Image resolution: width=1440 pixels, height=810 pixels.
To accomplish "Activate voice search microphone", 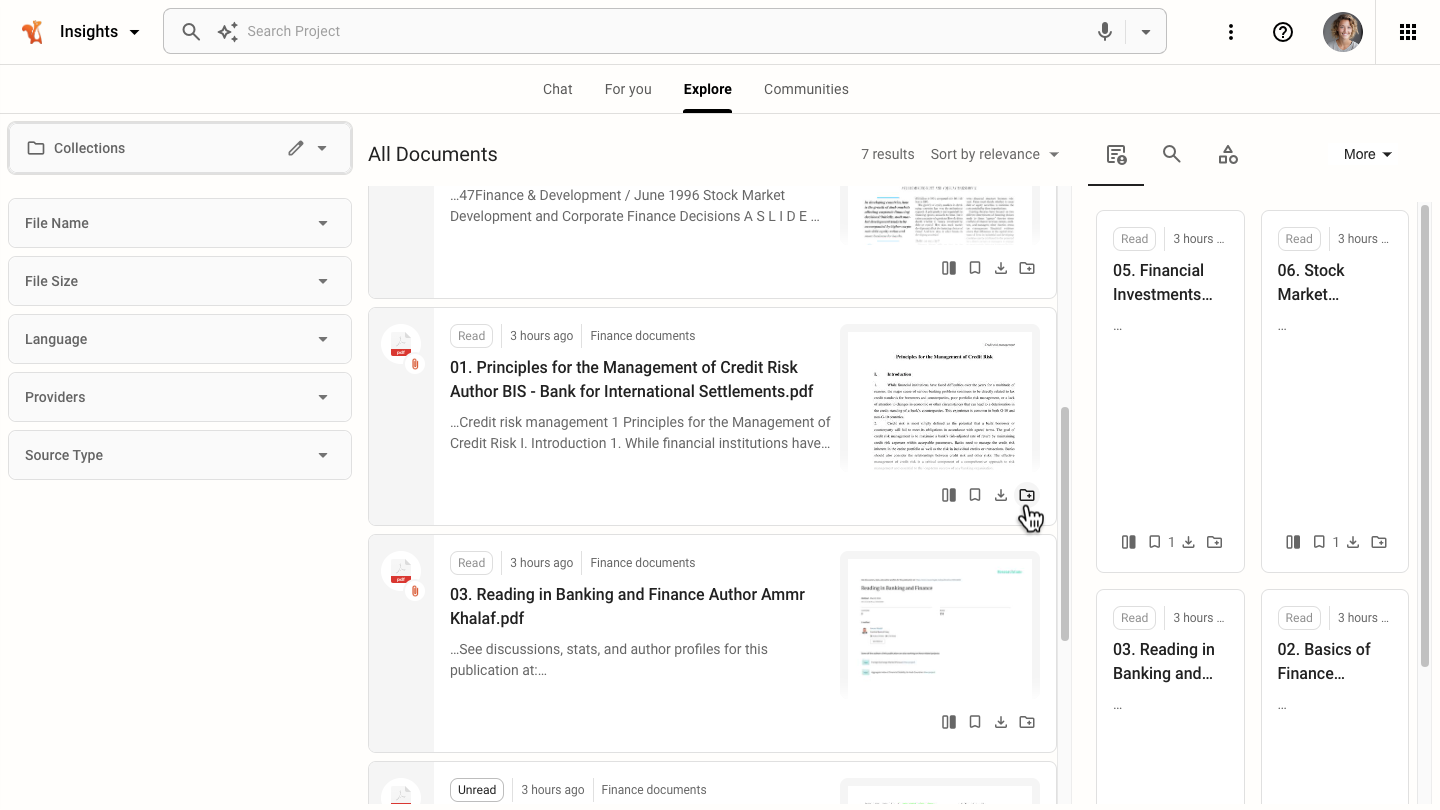I will 1105,32.
